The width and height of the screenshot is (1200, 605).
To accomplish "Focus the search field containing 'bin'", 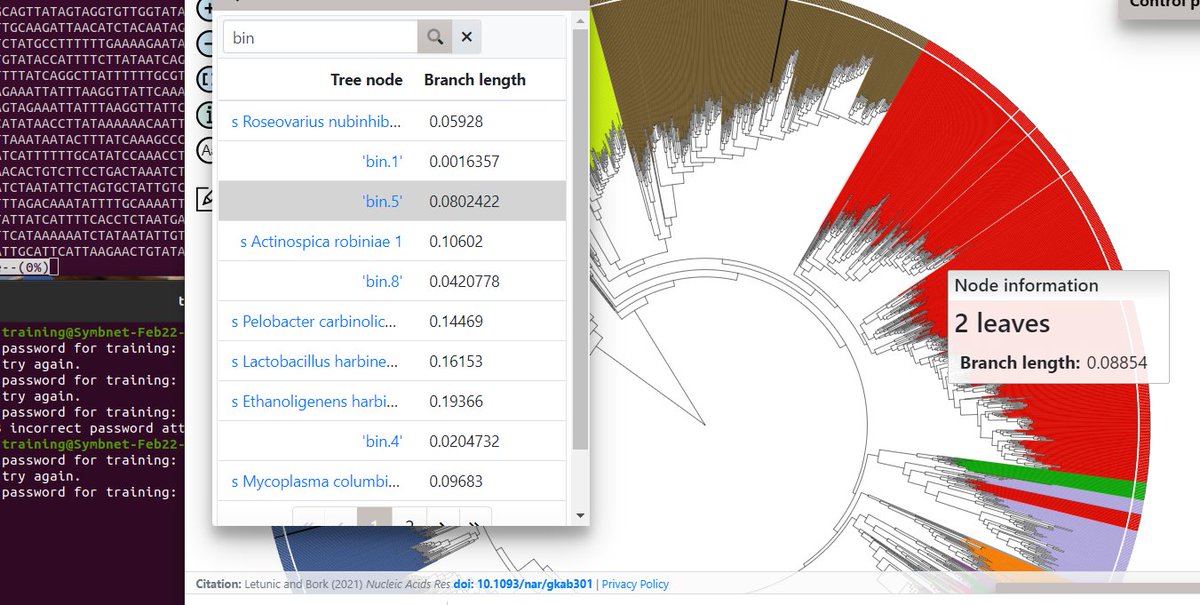I will (x=320, y=38).
